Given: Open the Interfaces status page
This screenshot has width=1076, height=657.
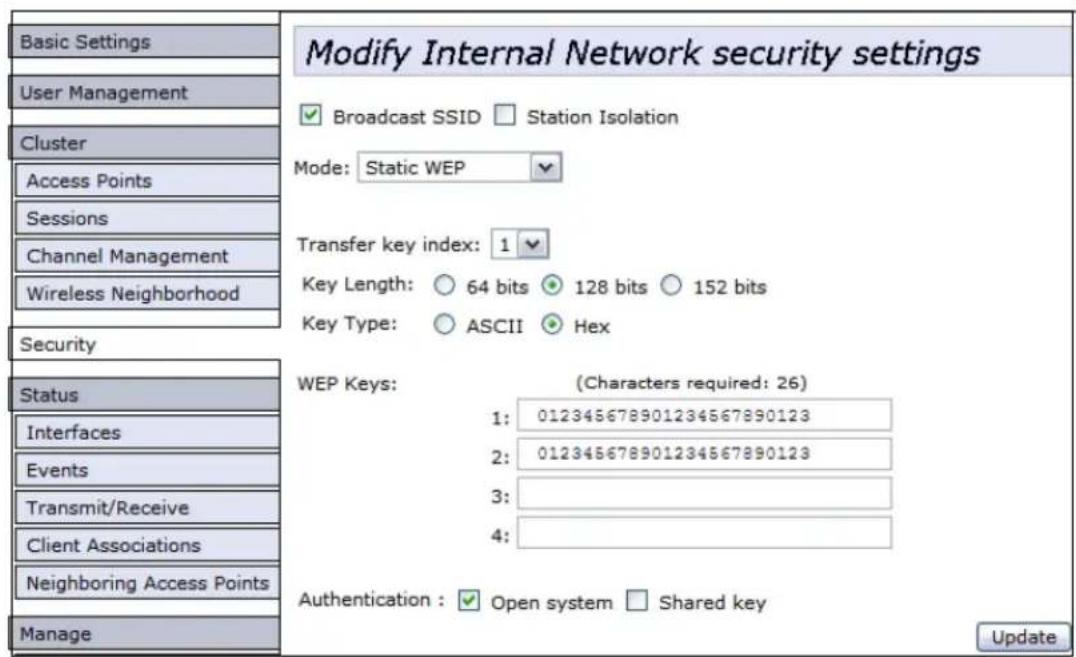Looking at the screenshot, I should (x=148, y=433).
